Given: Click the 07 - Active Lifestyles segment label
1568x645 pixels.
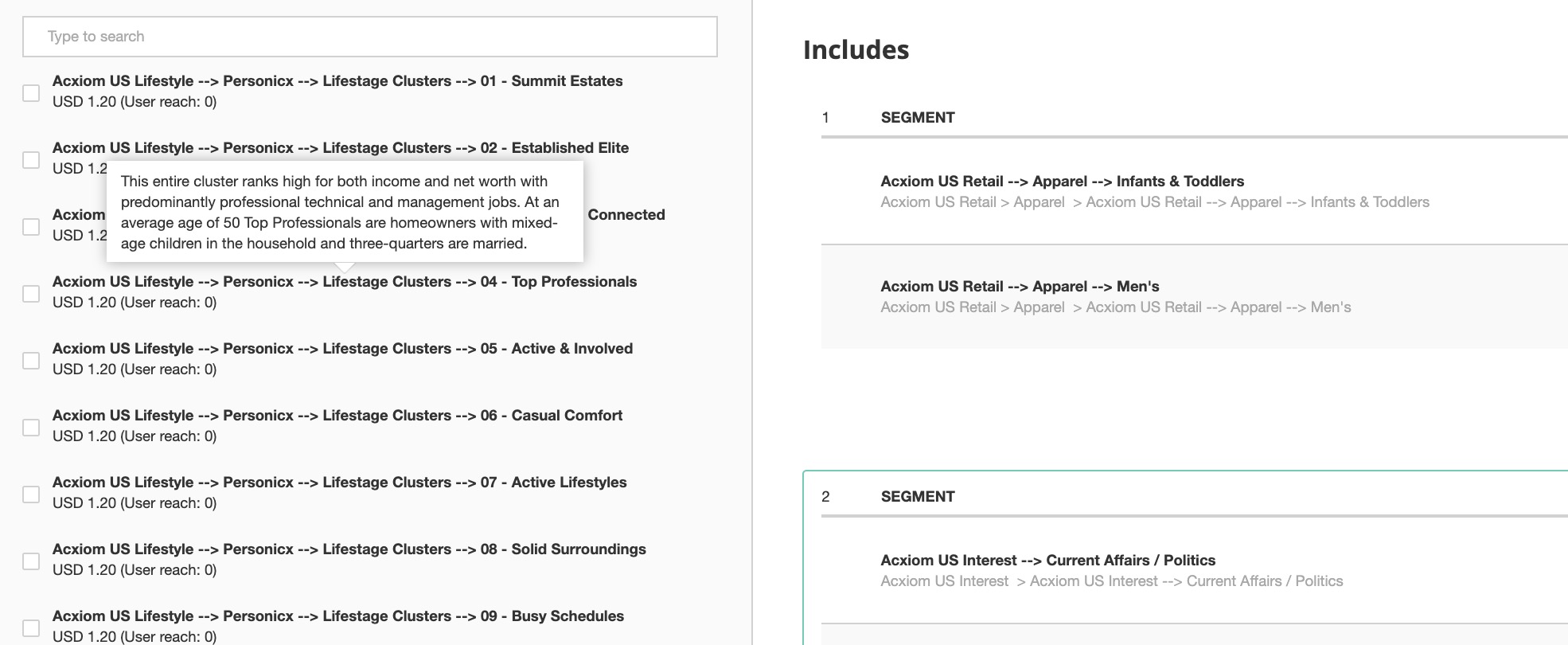Looking at the screenshot, I should [x=339, y=483].
